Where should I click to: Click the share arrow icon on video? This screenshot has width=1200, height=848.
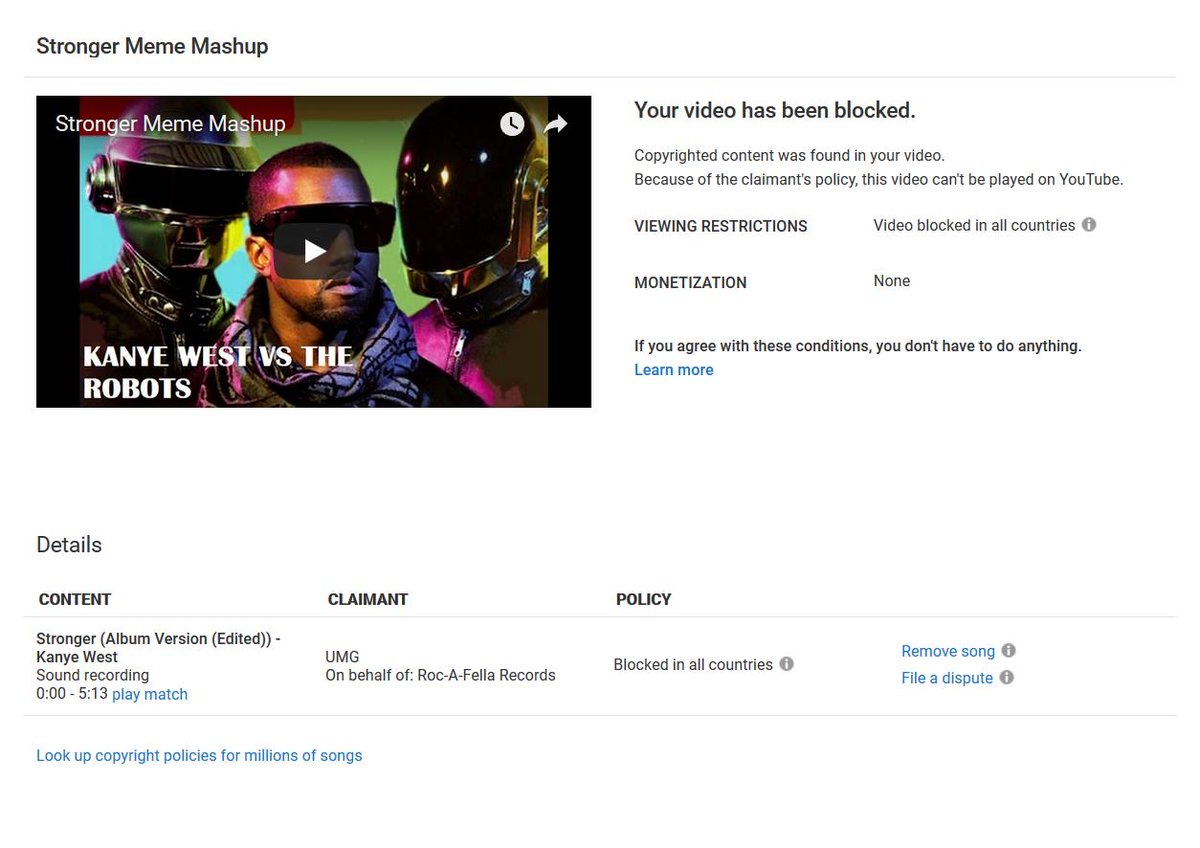[556, 124]
